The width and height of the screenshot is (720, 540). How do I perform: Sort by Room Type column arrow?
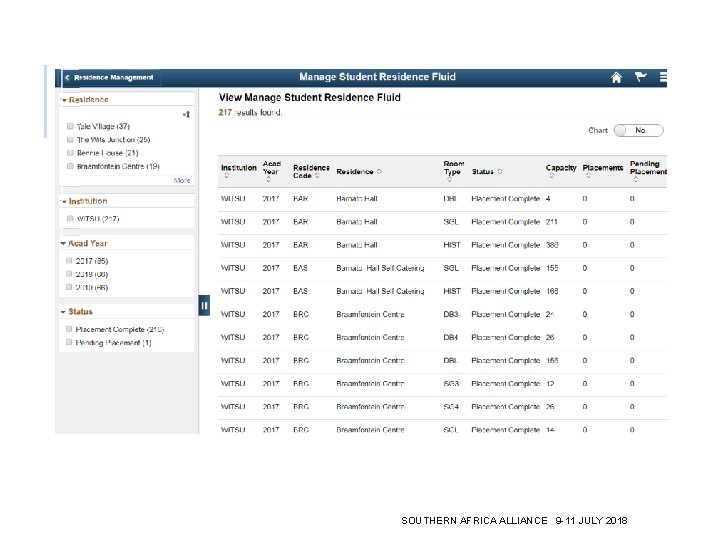tap(449, 180)
